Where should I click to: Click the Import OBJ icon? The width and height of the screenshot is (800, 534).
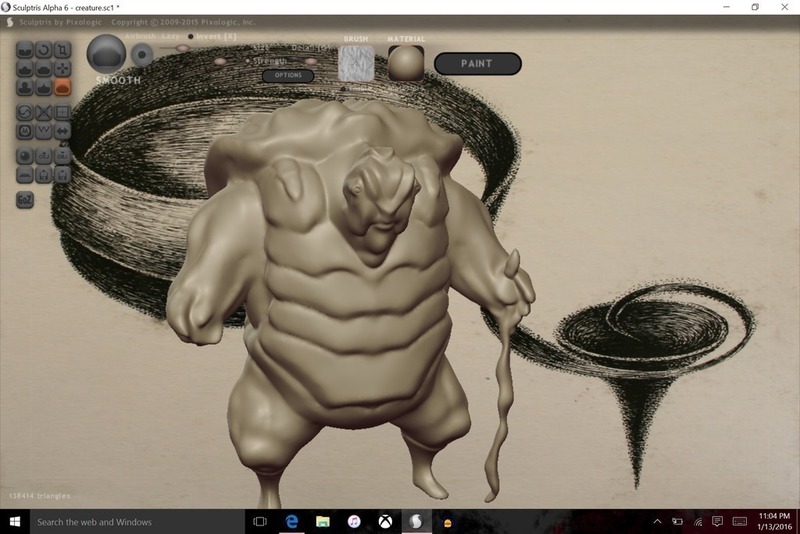pyautogui.click(x=44, y=156)
